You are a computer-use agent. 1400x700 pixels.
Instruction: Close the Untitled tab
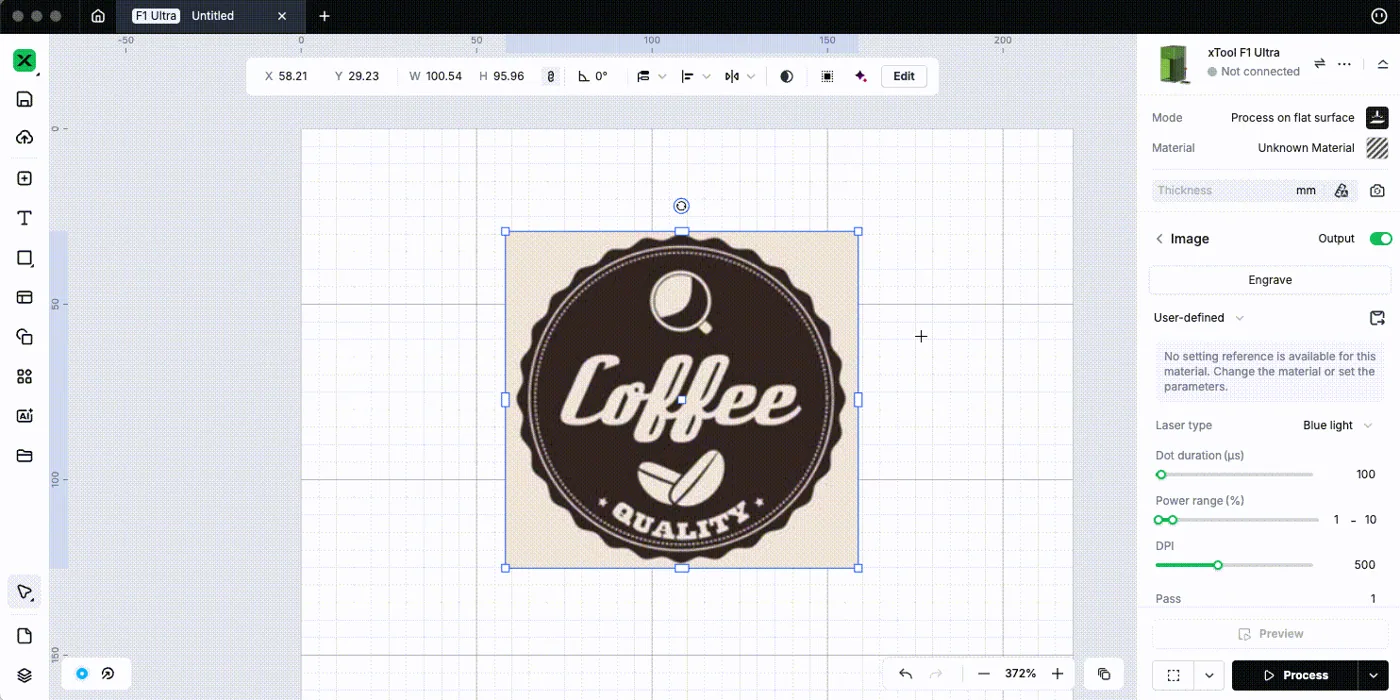(x=282, y=16)
